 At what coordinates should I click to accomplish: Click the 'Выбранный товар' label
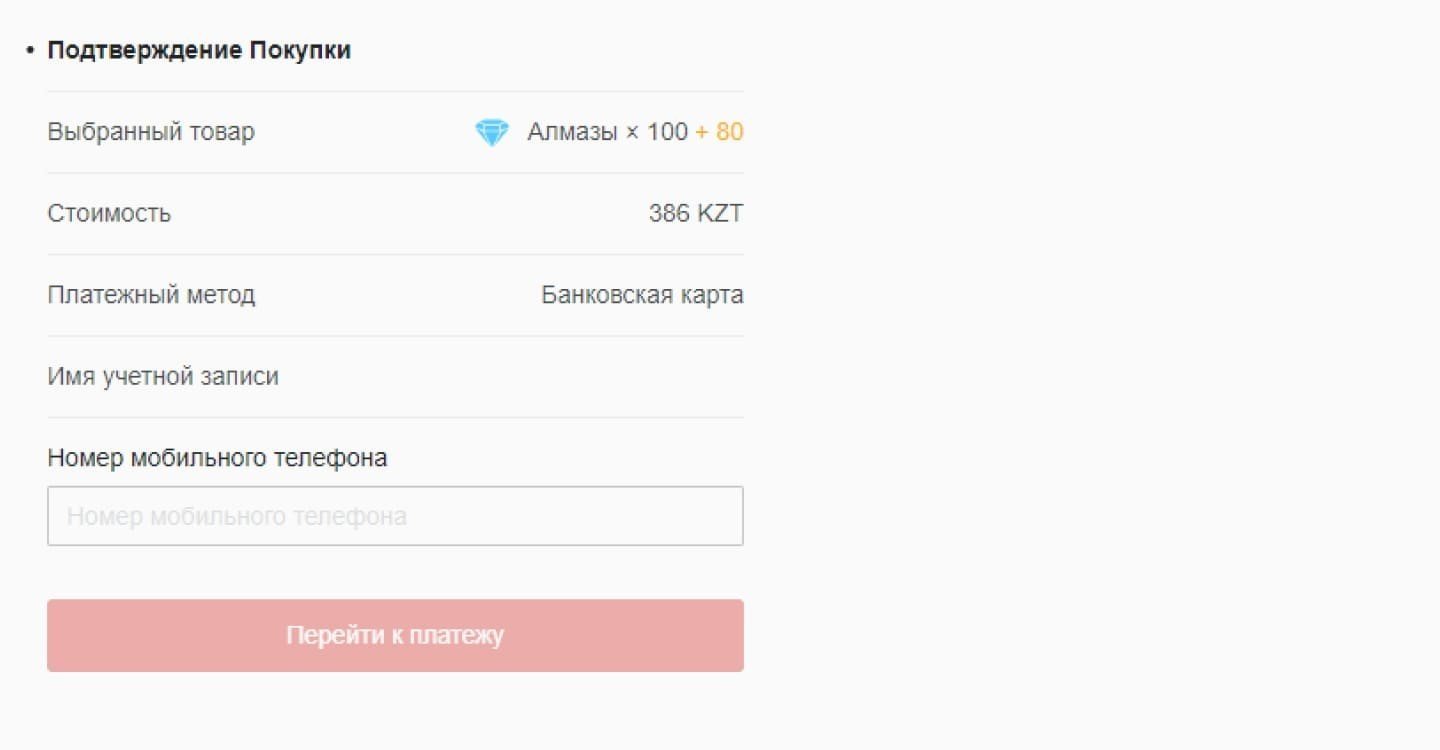151,132
